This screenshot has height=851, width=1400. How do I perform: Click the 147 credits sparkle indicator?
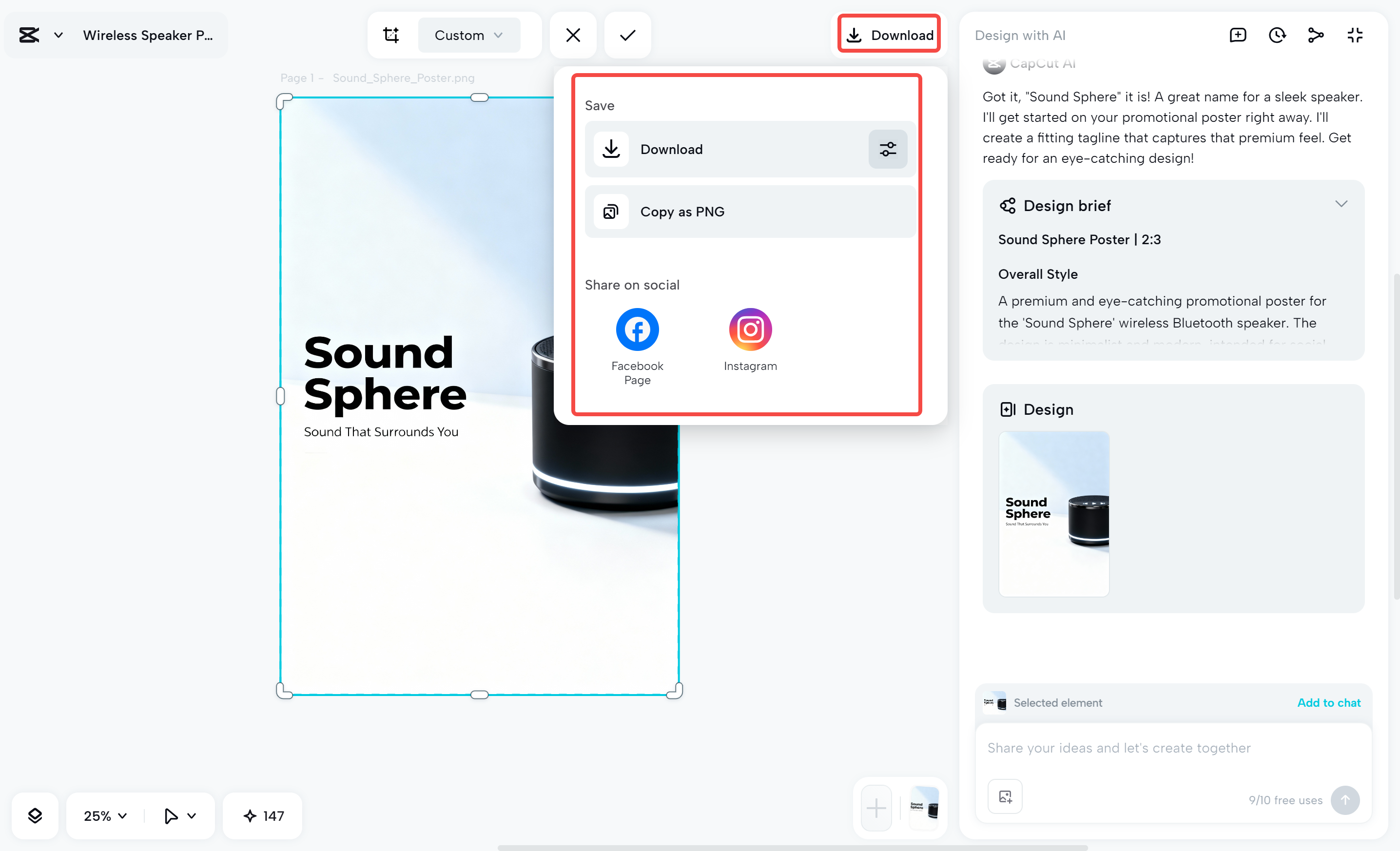pyautogui.click(x=263, y=816)
